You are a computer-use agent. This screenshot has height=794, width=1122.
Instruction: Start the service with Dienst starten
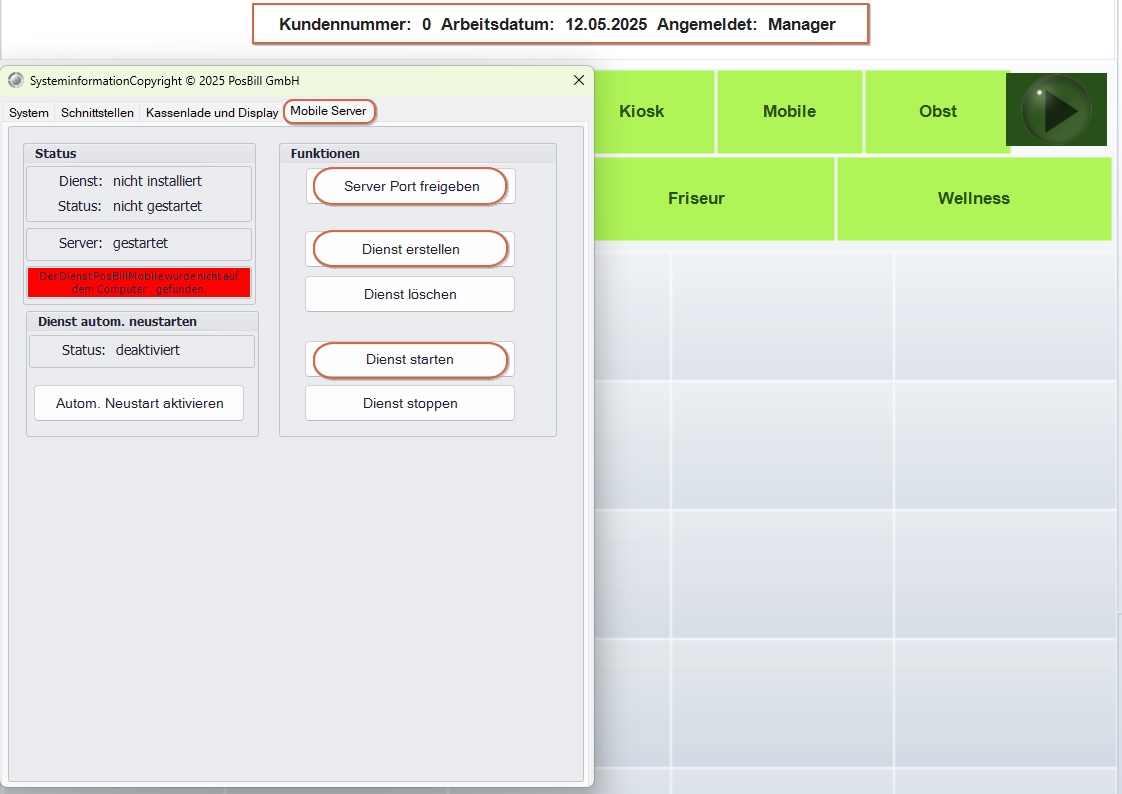[410, 359]
